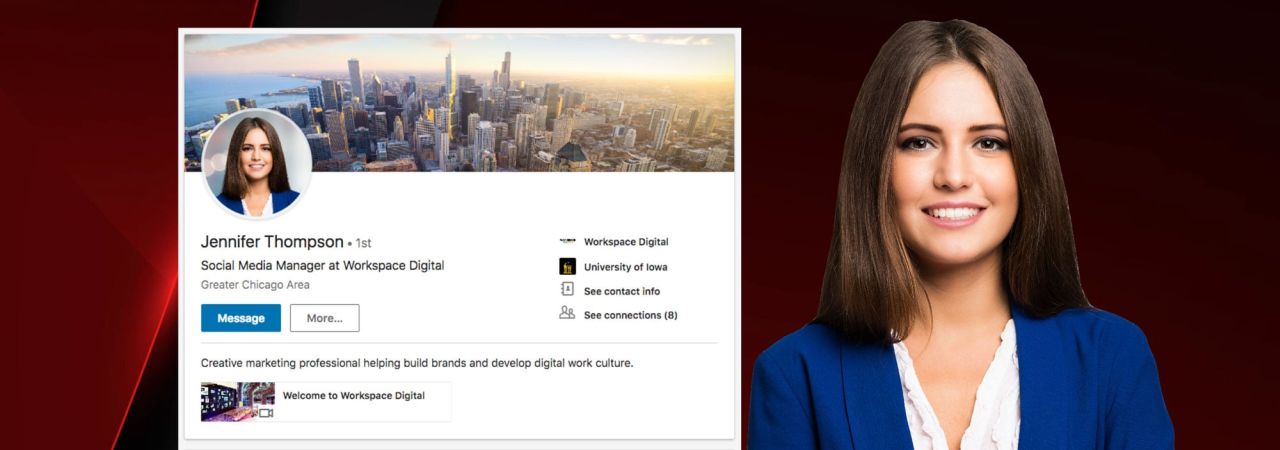Screen dimensions: 1280x450
Task: Click the Welcome to Workspace Digital title
Action: 353,396
